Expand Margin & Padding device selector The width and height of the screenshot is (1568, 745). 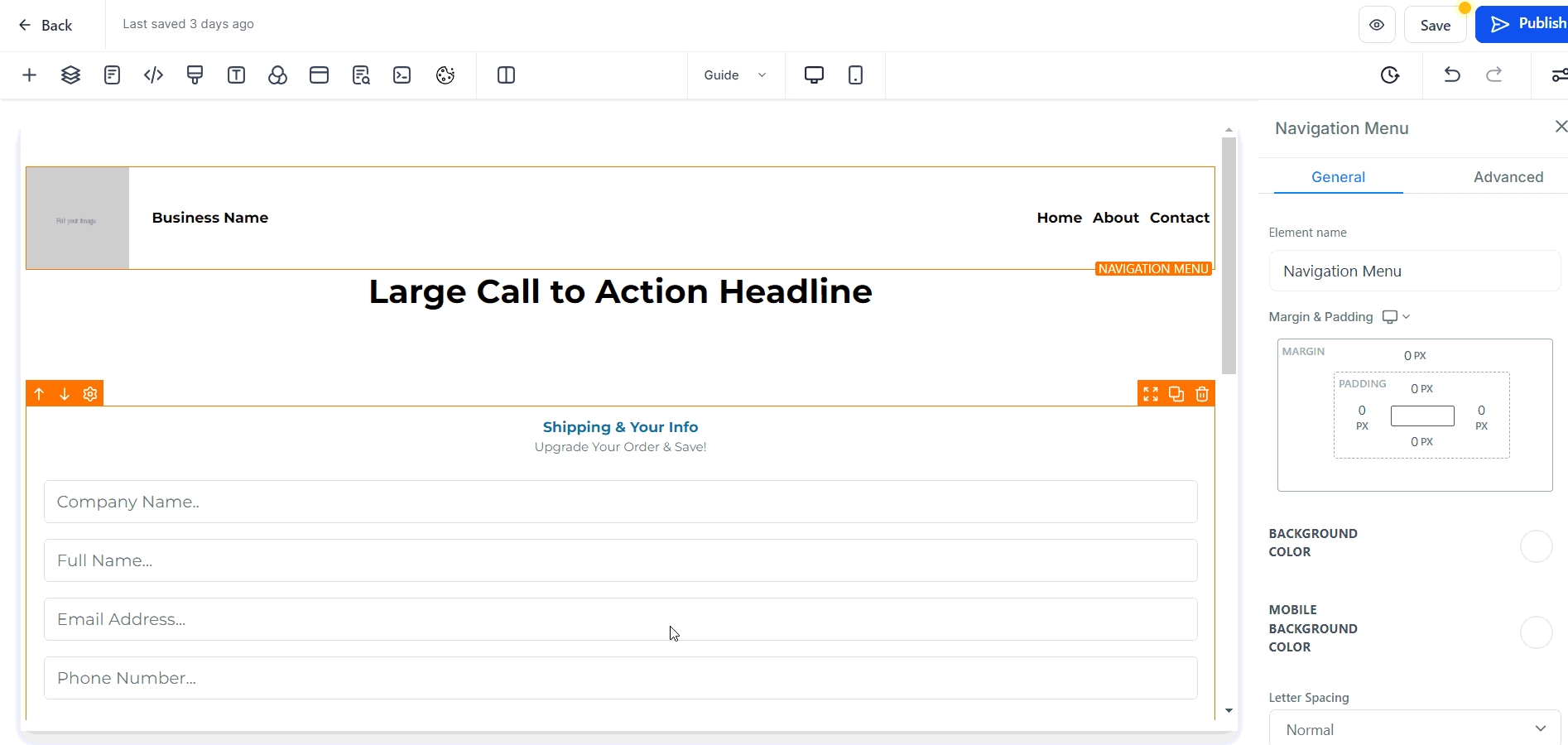(x=1396, y=317)
